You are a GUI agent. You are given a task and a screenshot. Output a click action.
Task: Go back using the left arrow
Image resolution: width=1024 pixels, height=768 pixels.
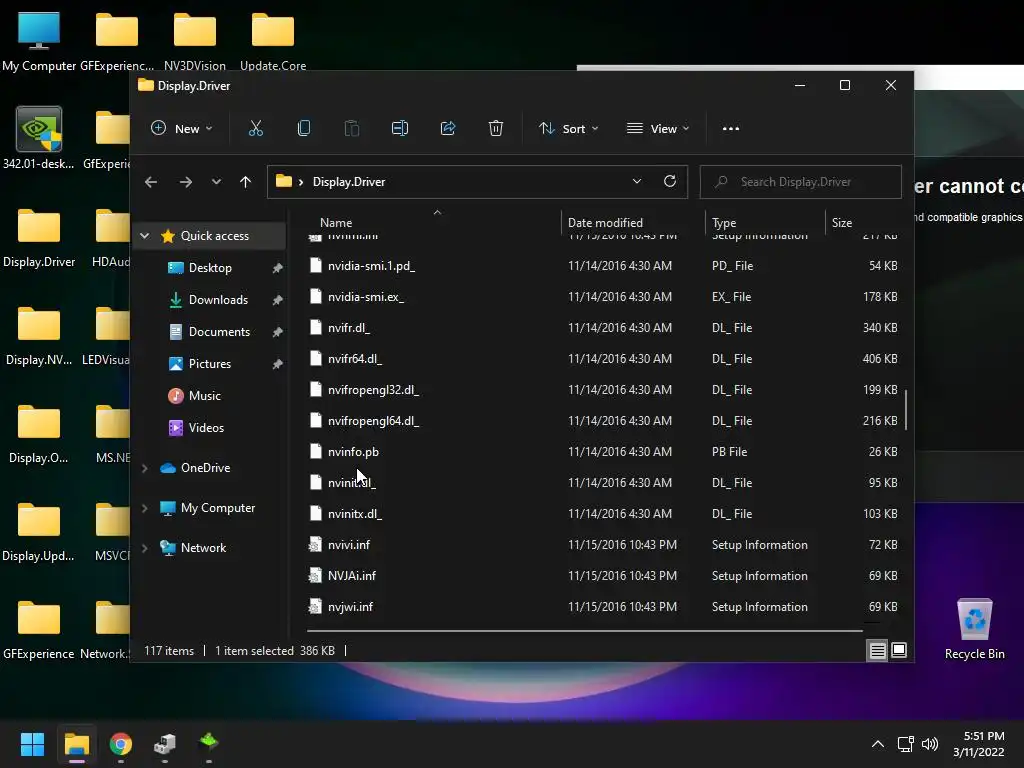pyautogui.click(x=151, y=182)
